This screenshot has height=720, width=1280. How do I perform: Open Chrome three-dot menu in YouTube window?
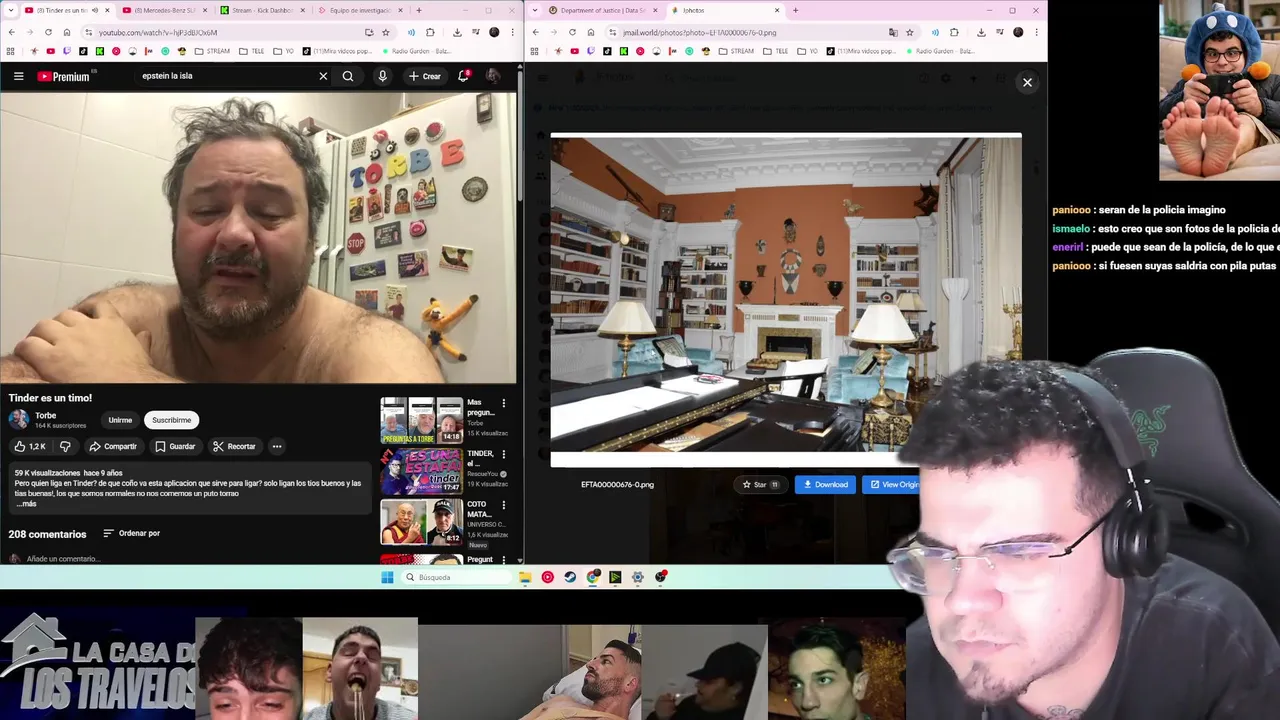point(513,32)
